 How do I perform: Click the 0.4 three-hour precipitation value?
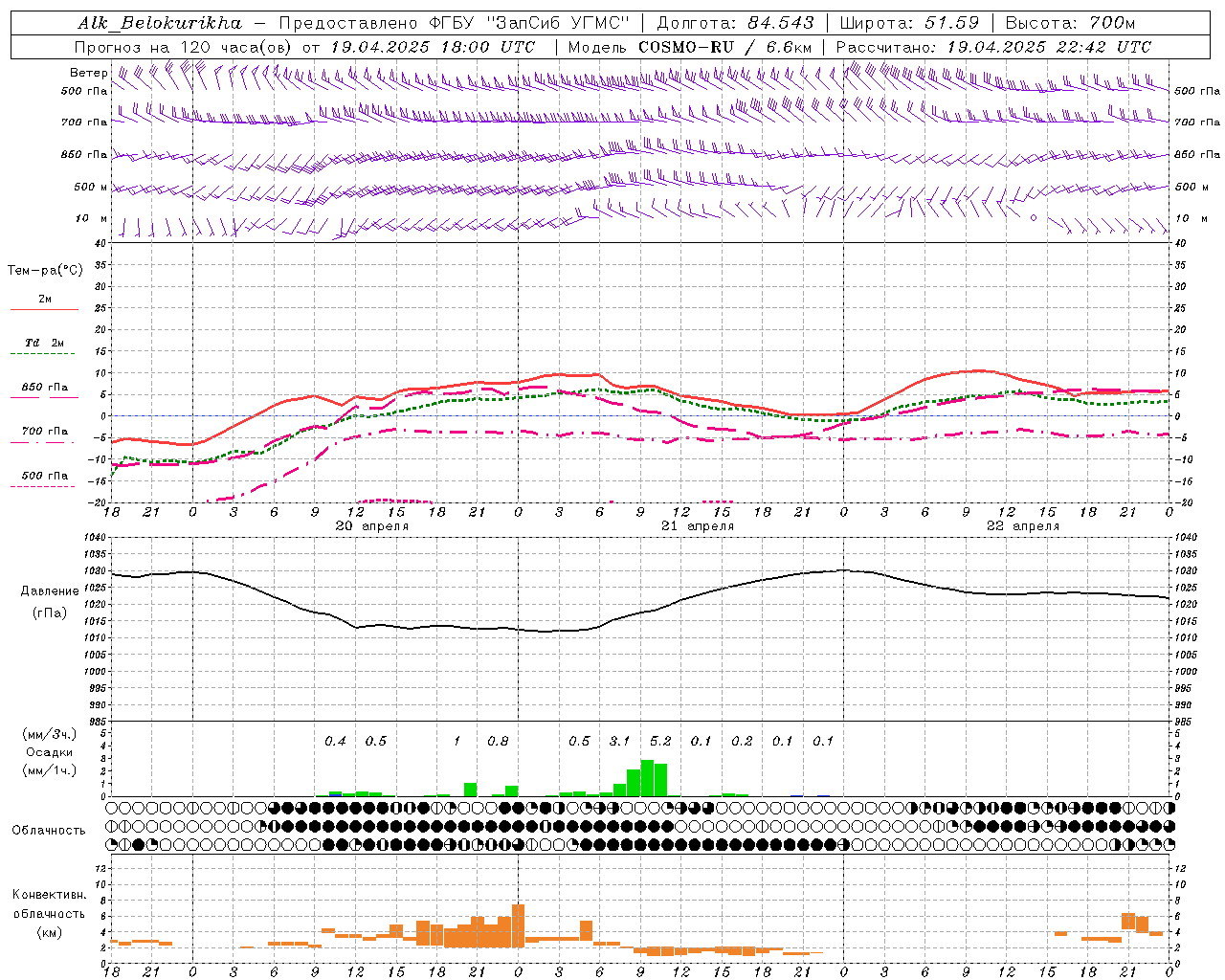pyautogui.click(x=335, y=741)
